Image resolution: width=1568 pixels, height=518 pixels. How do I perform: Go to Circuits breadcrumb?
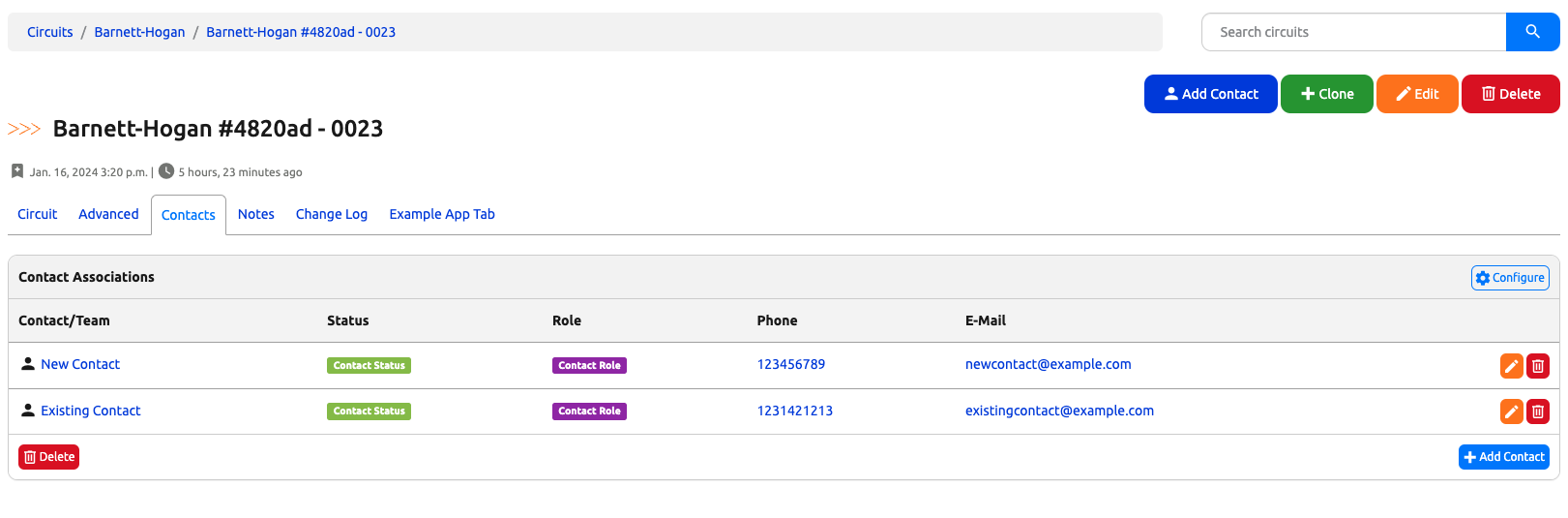tap(50, 32)
